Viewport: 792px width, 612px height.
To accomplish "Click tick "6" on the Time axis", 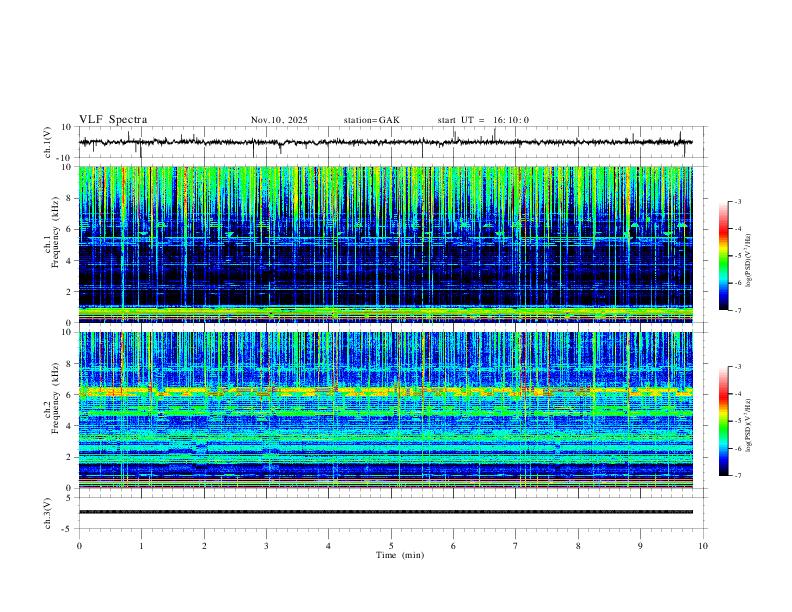I will [453, 546].
